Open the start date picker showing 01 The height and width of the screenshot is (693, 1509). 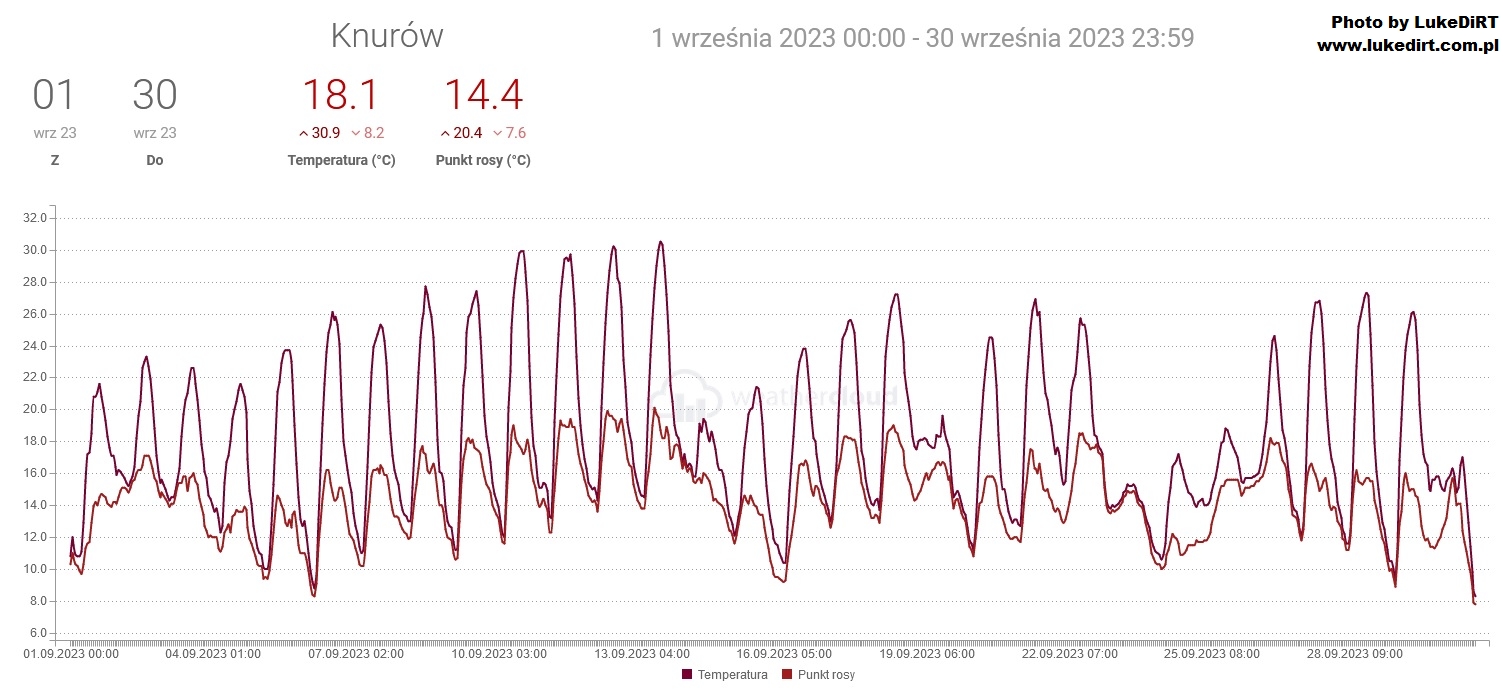click(54, 96)
